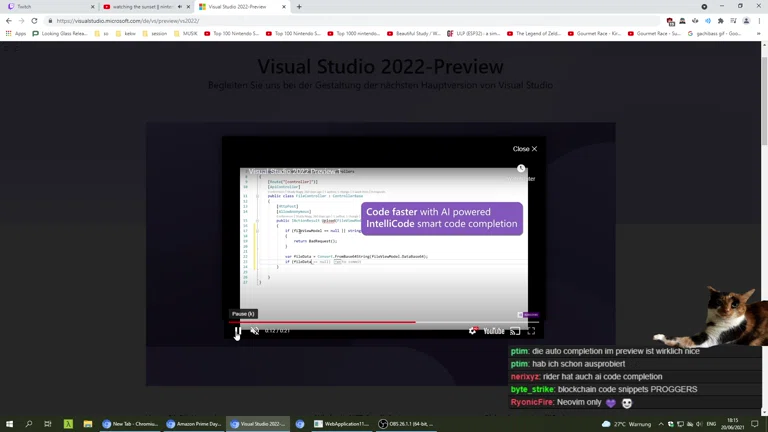This screenshot has width=768, height=432.
Task: Change the ENG input language
Action: pos(712,424)
